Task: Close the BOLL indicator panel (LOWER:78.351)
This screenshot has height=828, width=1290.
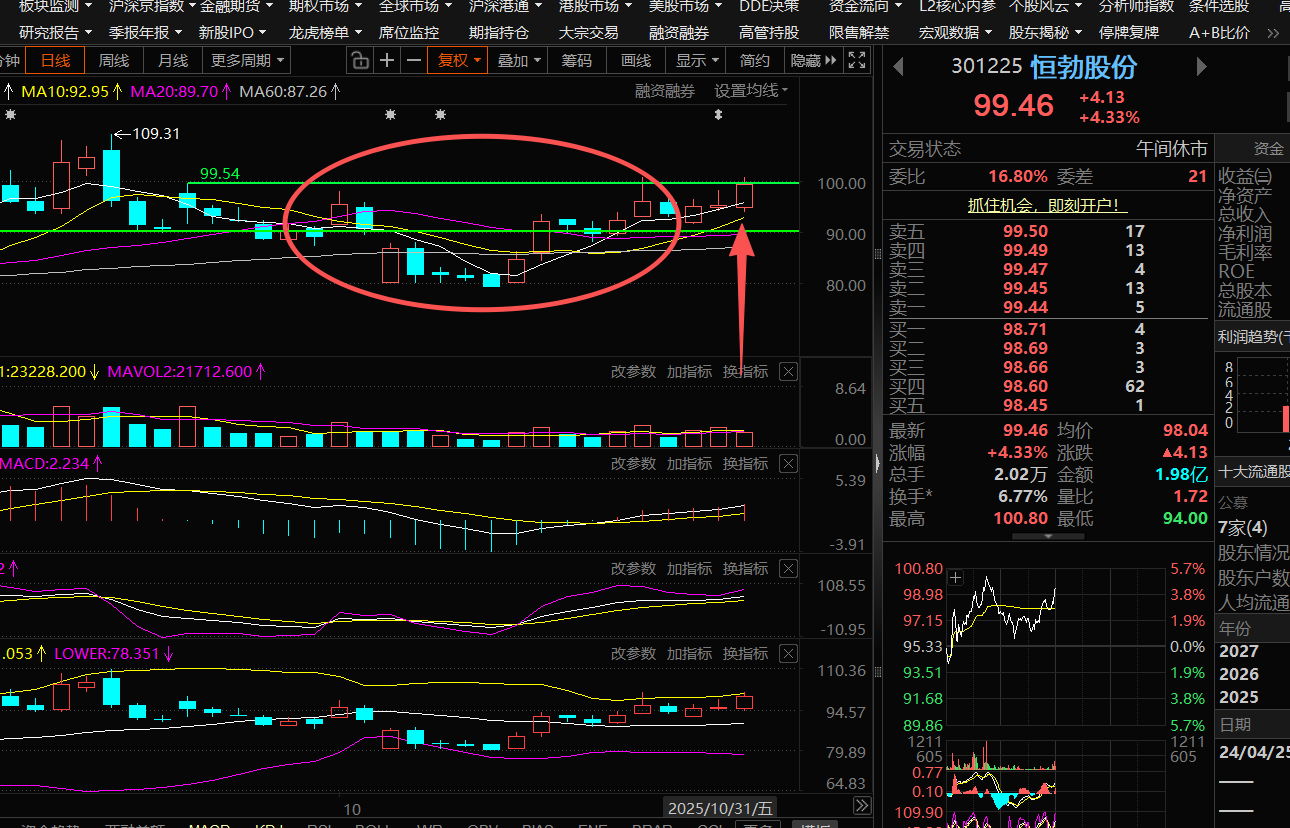Action: coord(788,654)
